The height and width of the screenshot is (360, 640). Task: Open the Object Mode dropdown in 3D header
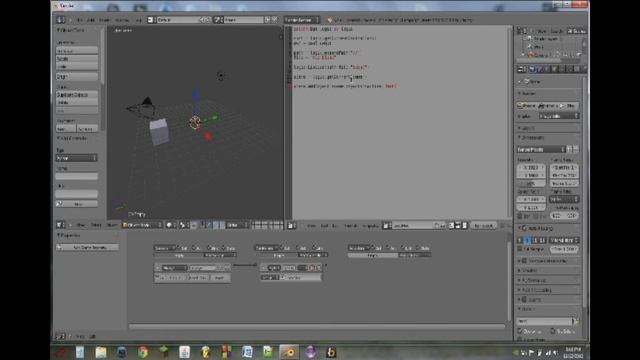pyautogui.click(x=142, y=225)
